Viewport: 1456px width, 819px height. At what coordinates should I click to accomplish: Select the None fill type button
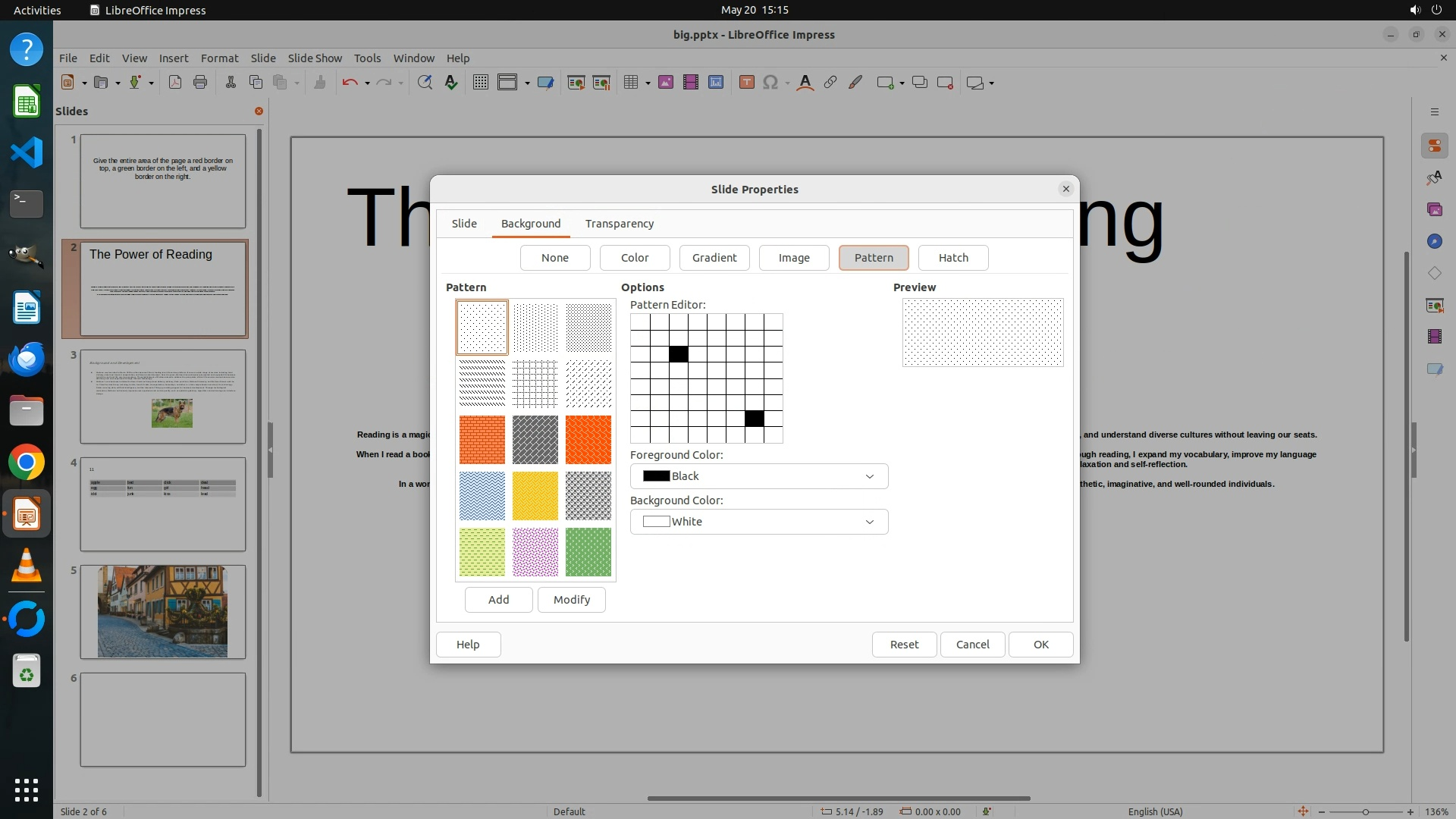click(555, 258)
